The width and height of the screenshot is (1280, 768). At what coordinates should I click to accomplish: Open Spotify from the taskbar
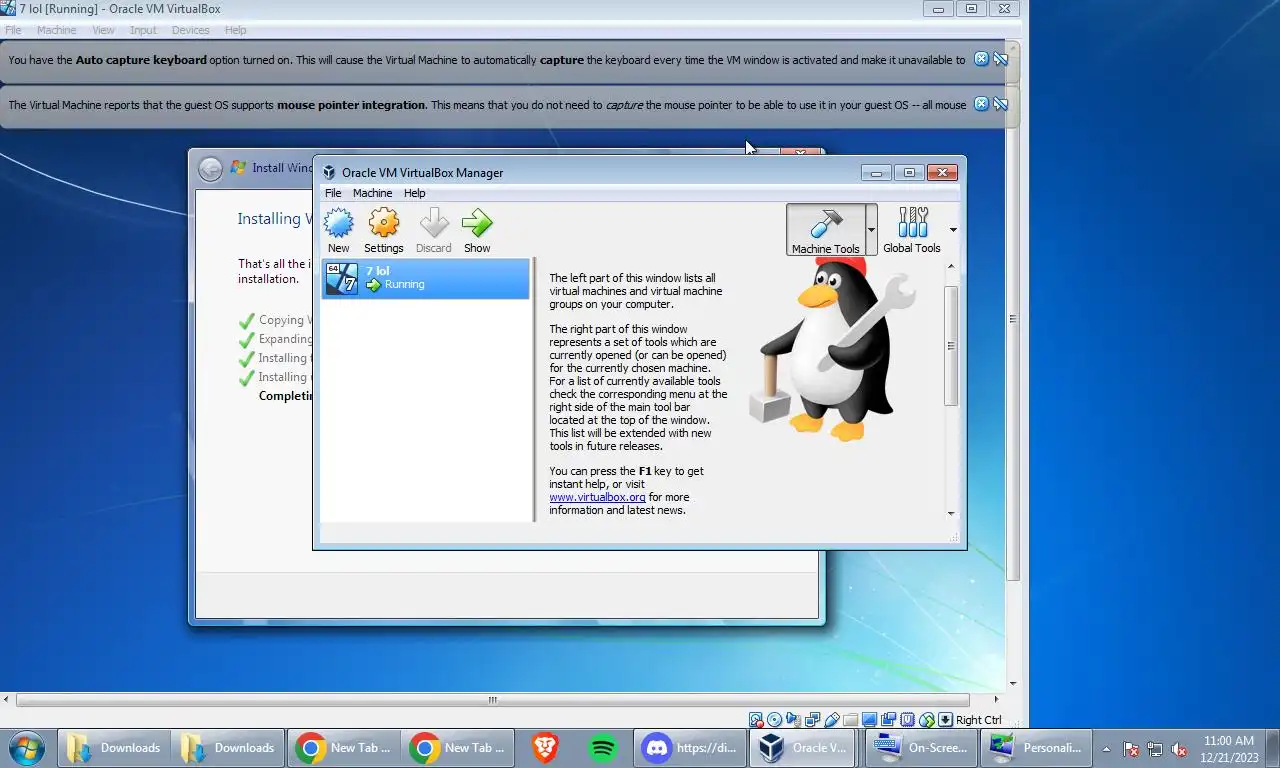pos(602,747)
